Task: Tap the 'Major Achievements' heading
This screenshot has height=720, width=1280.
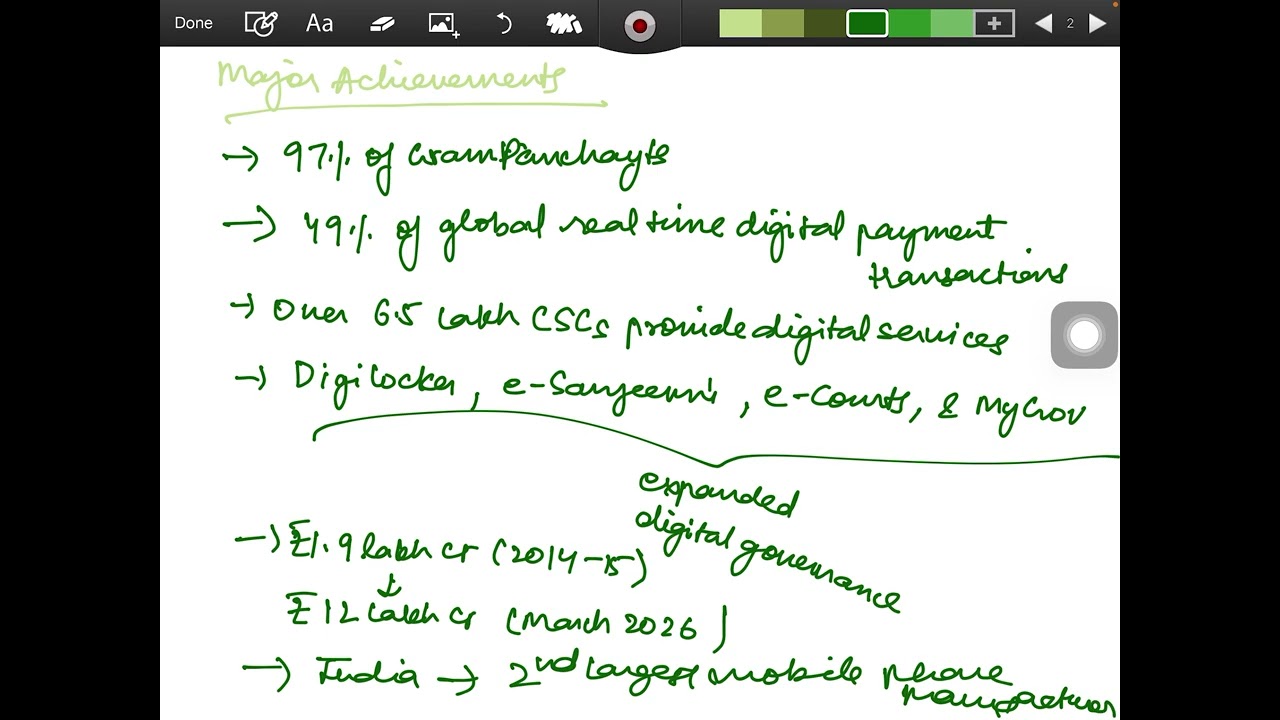Action: [x=392, y=80]
